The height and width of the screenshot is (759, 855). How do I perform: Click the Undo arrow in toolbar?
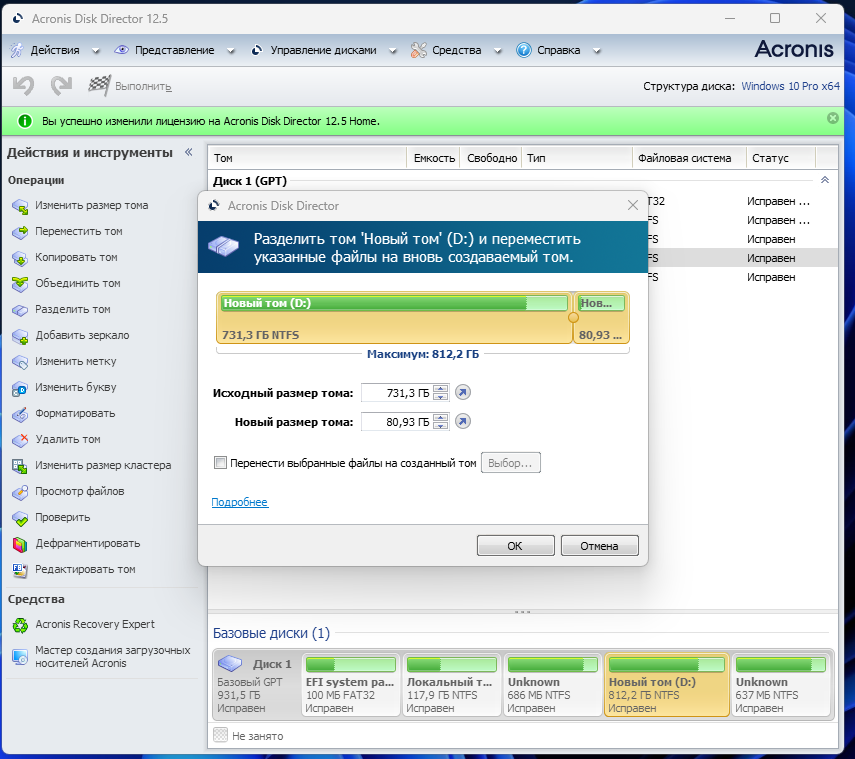click(x=23, y=86)
